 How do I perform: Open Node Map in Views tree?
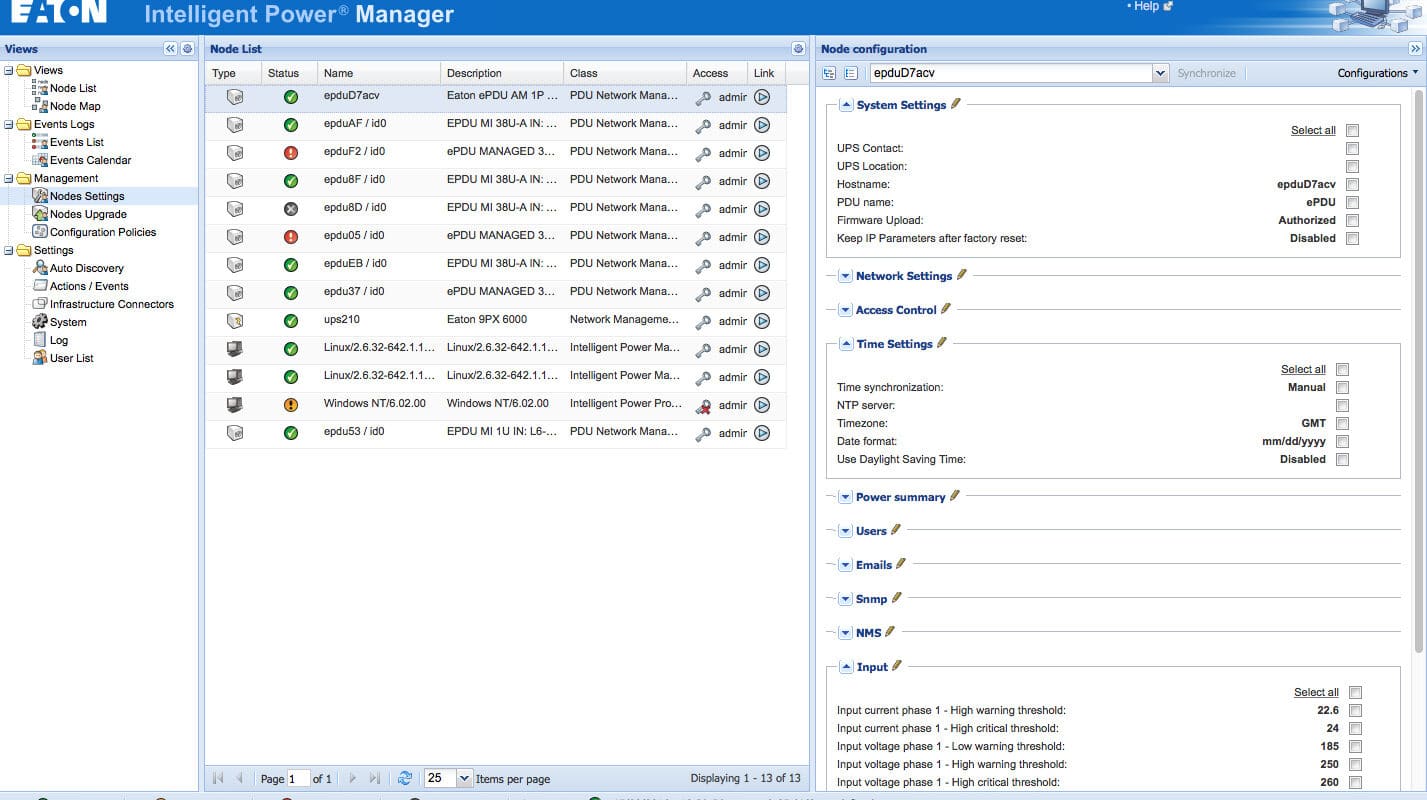[75, 106]
